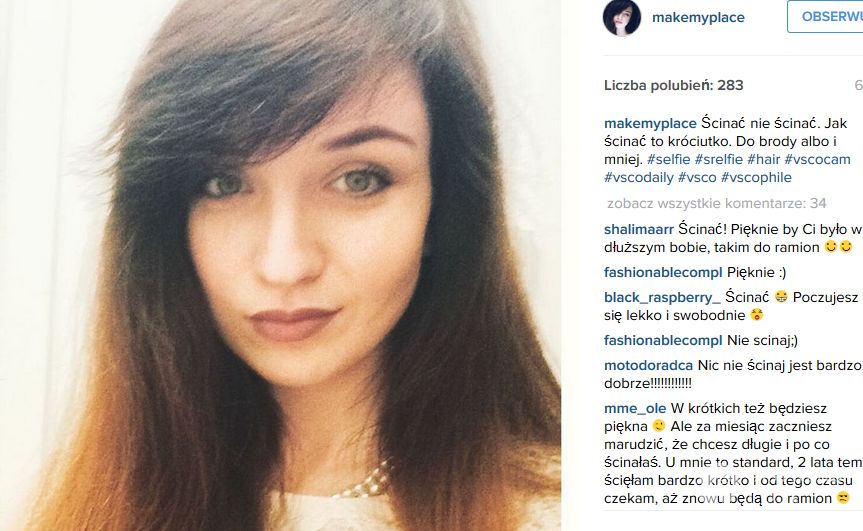Click the selfie photo of the post

[281, 265]
